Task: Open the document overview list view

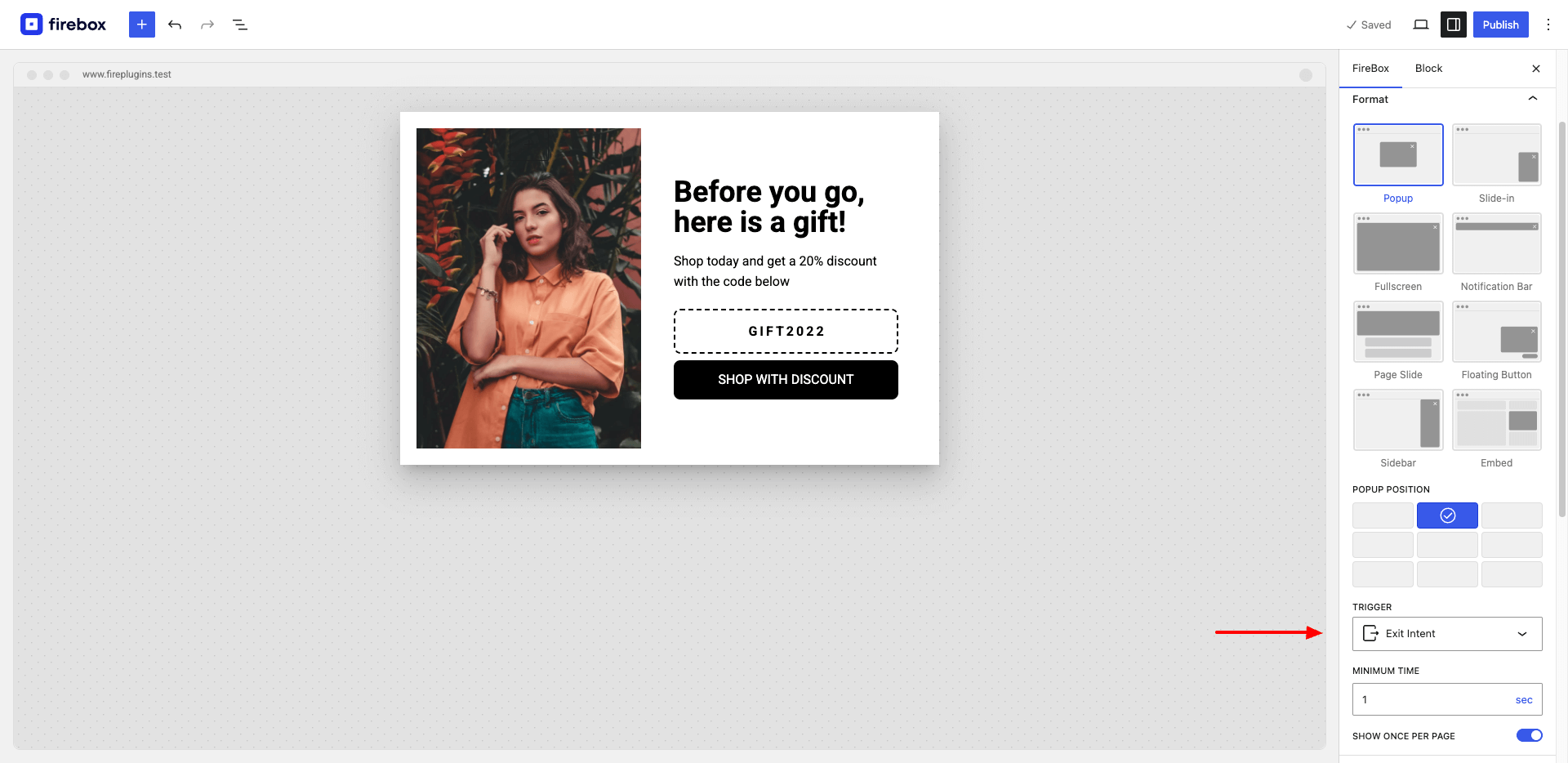Action: [240, 25]
